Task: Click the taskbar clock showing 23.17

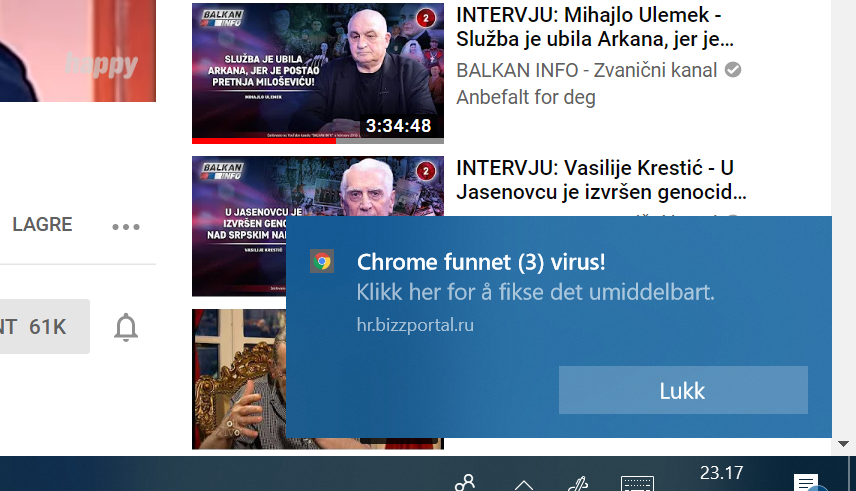Action: tap(722, 473)
